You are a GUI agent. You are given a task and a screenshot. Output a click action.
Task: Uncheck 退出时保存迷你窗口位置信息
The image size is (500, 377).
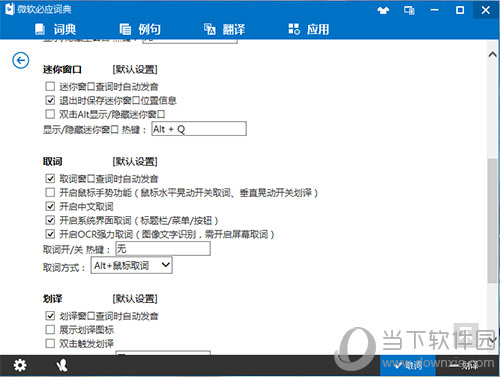click(x=50, y=100)
